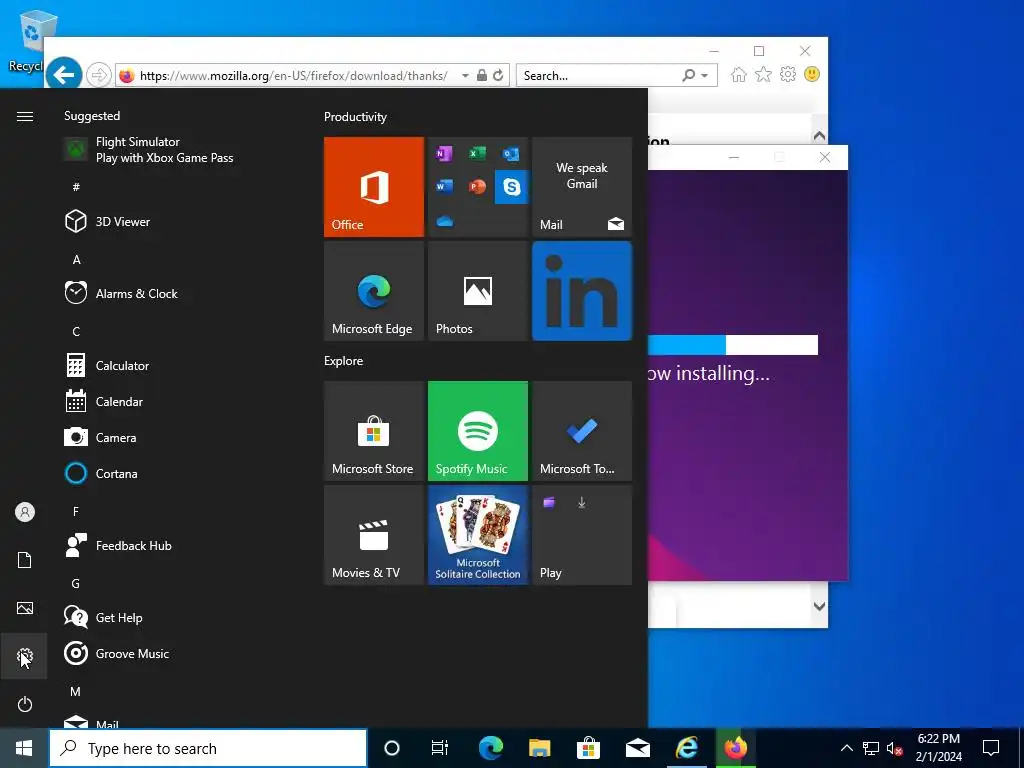
Task: Open the Movies & TV tile
Action: 374,535
